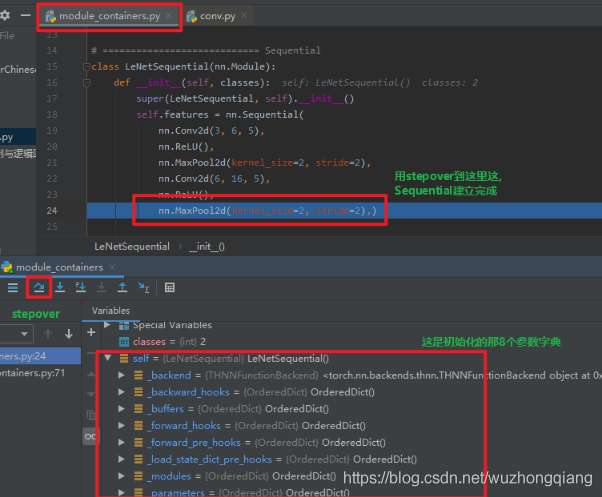Open the thread selector dropdown
The height and width of the screenshot is (497, 602).
[17, 334]
